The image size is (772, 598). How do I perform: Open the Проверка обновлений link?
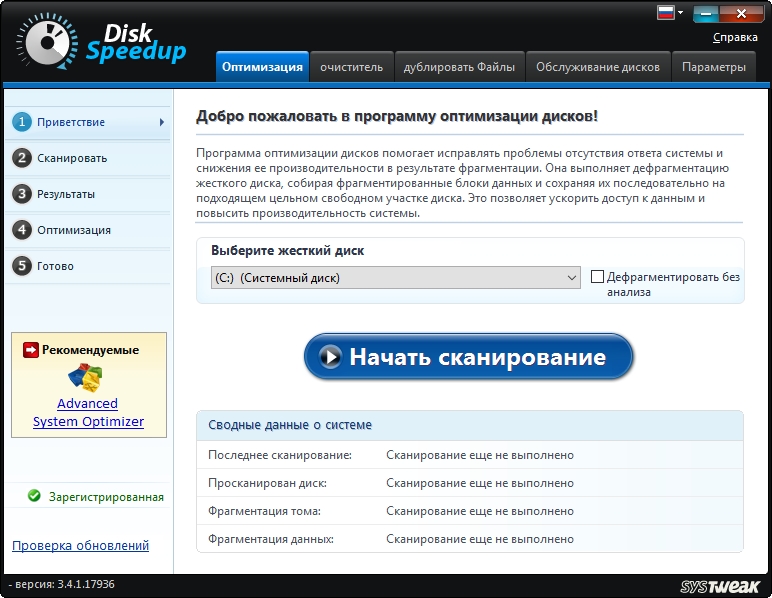(x=80, y=545)
